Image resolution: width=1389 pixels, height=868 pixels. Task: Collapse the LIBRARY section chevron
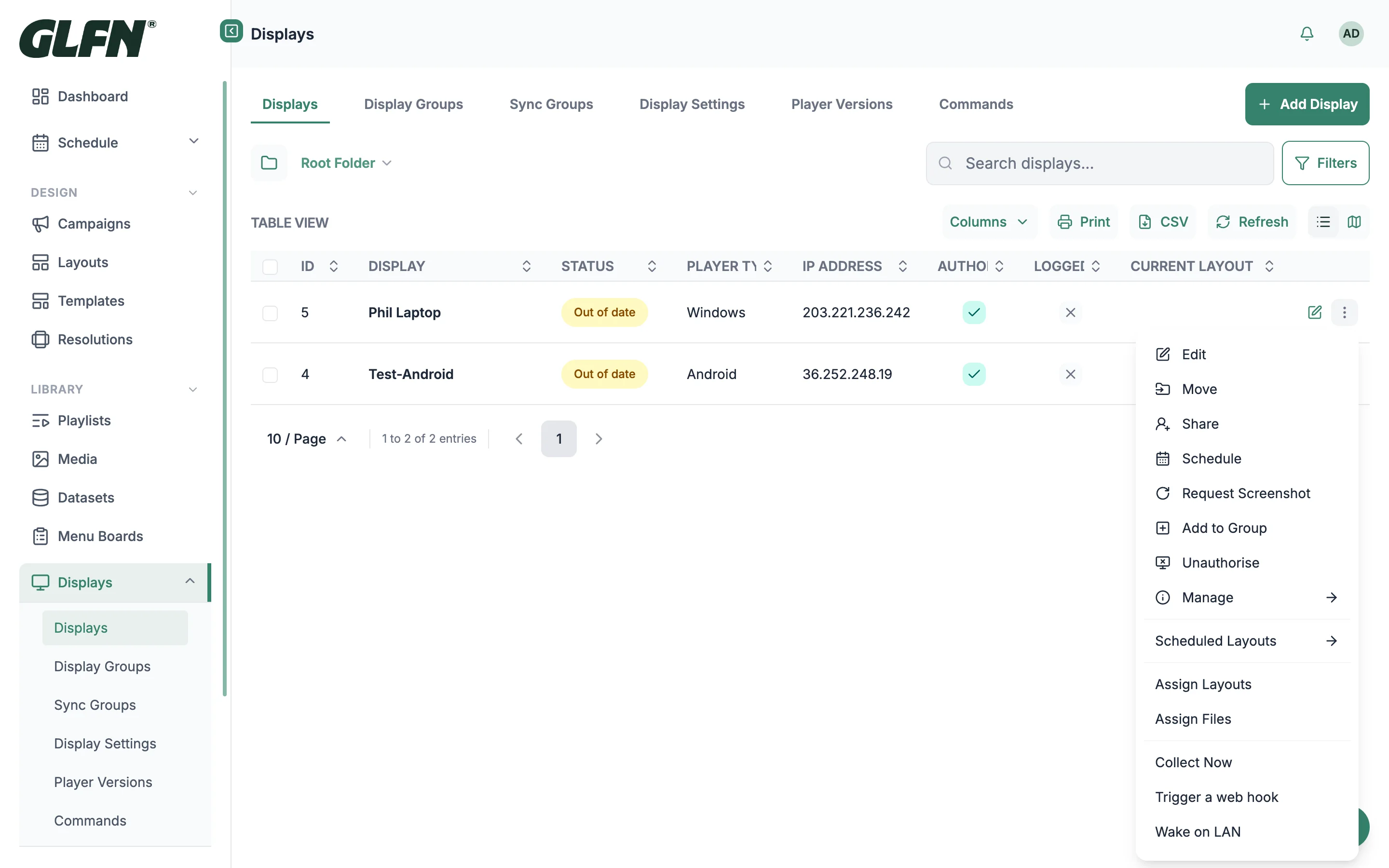pos(193,390)
